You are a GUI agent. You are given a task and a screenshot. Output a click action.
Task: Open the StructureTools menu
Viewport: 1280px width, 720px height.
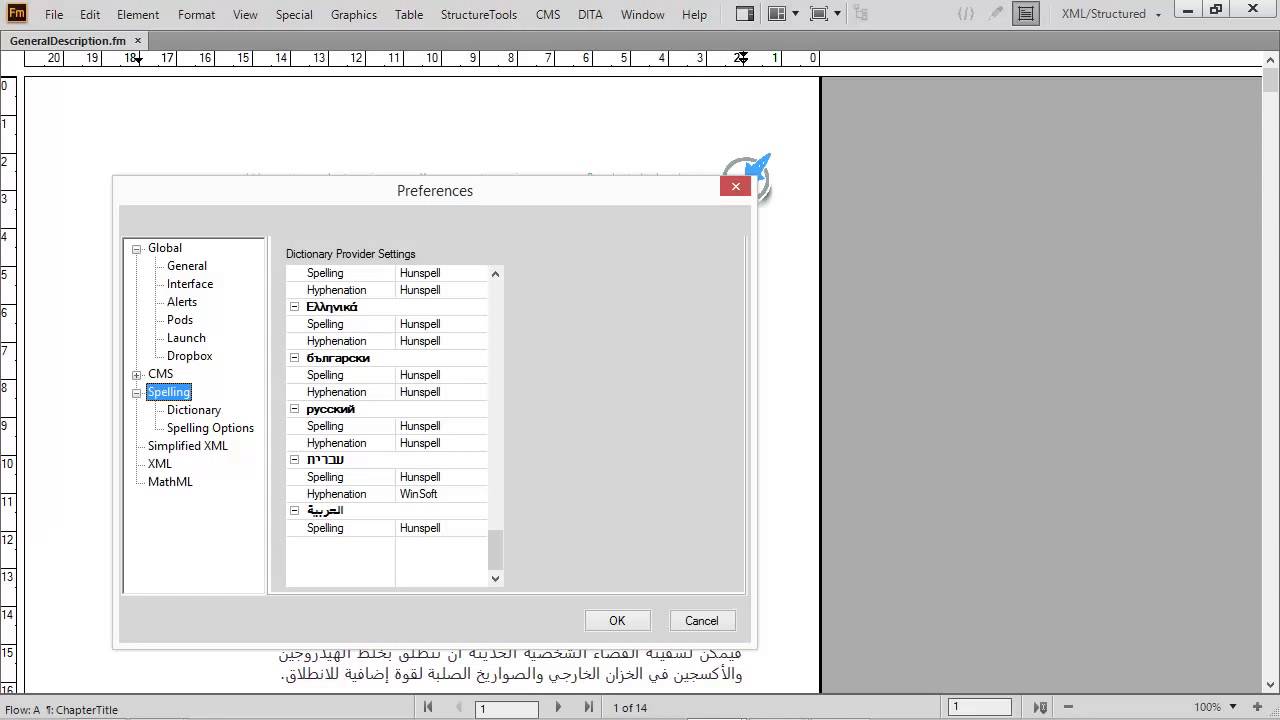tap(479, 14)
